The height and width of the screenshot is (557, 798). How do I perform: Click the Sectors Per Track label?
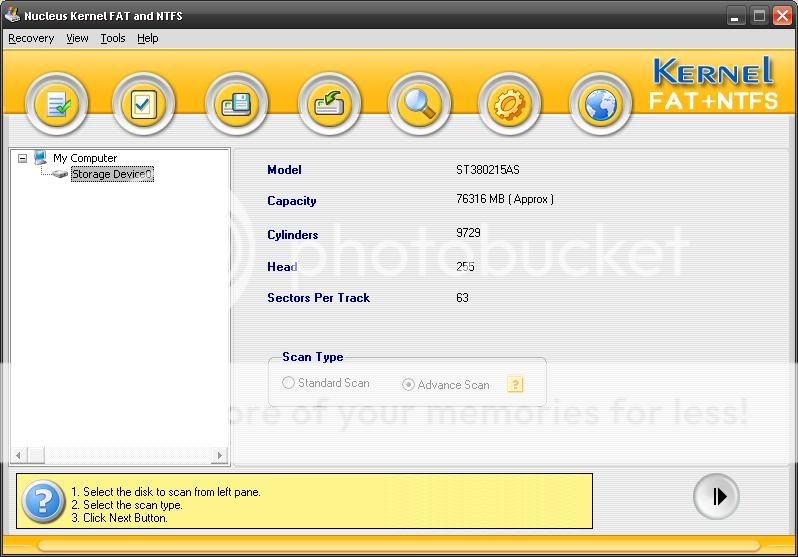(x=319, y=298)
